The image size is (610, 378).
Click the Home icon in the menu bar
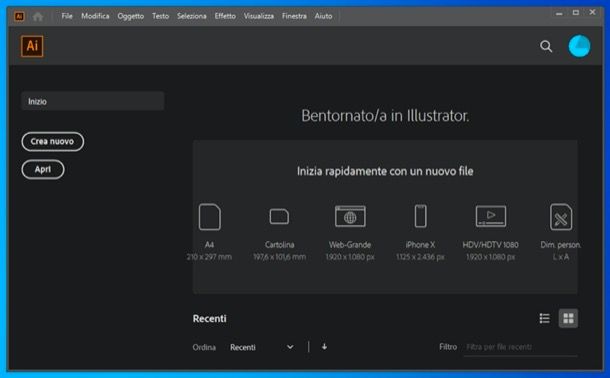click(x=38, y=16)
